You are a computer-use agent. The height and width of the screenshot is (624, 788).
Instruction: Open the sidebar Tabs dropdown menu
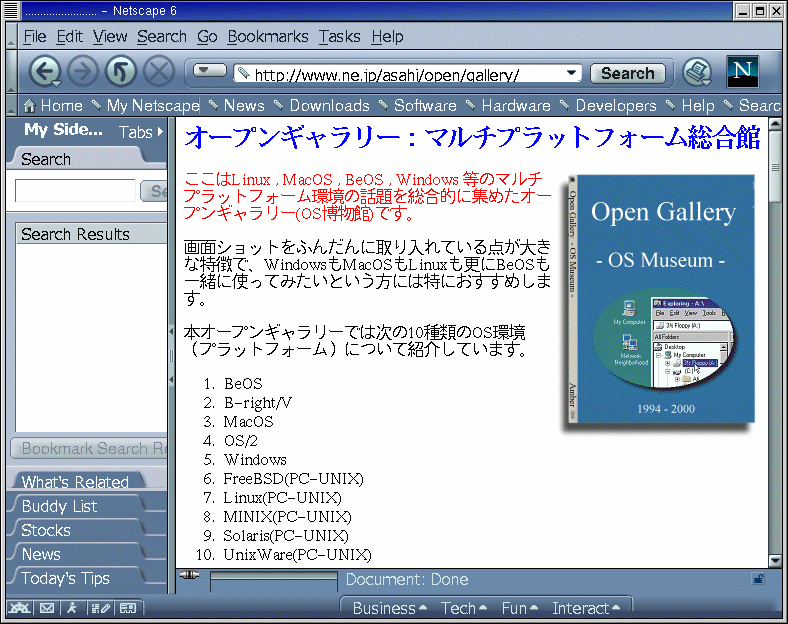141,132
